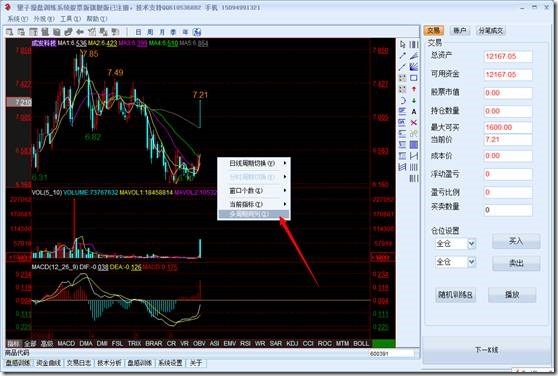Switch chart to quarterly period 季 icon
The image size is (558, 376).
173,32
